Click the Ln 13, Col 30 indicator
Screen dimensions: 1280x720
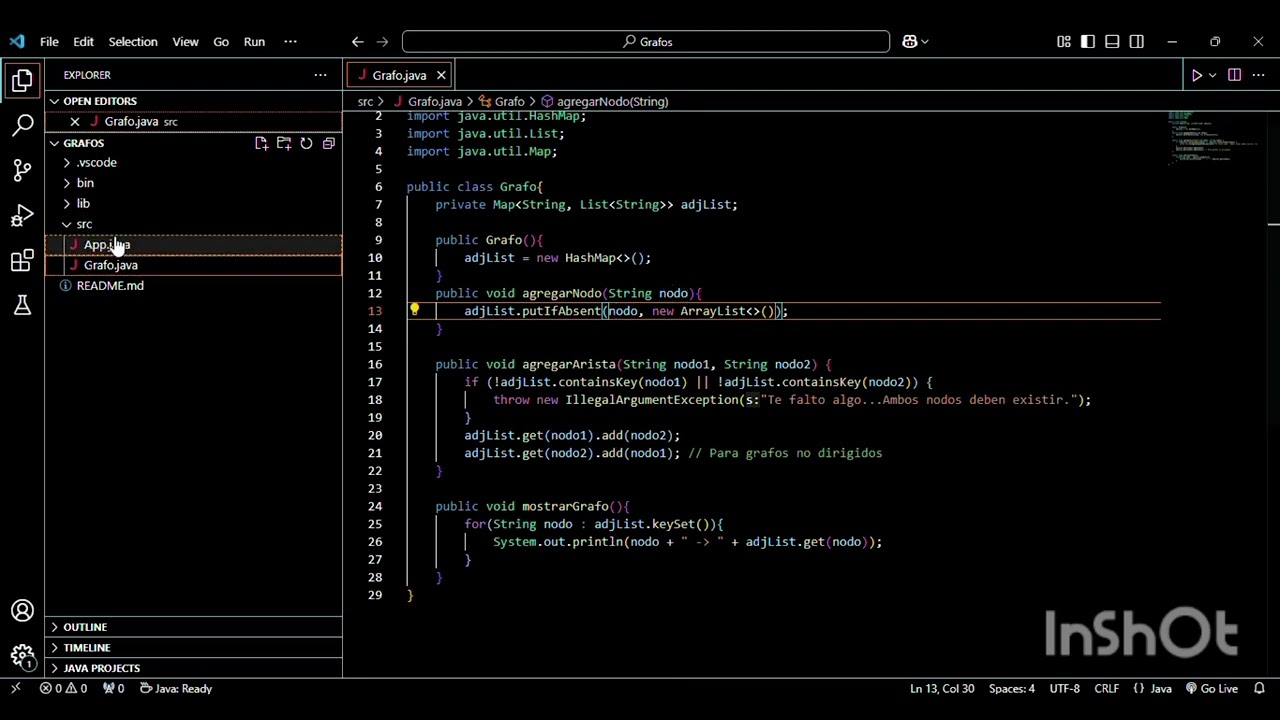pyautogui.click(x=942, y=688)
